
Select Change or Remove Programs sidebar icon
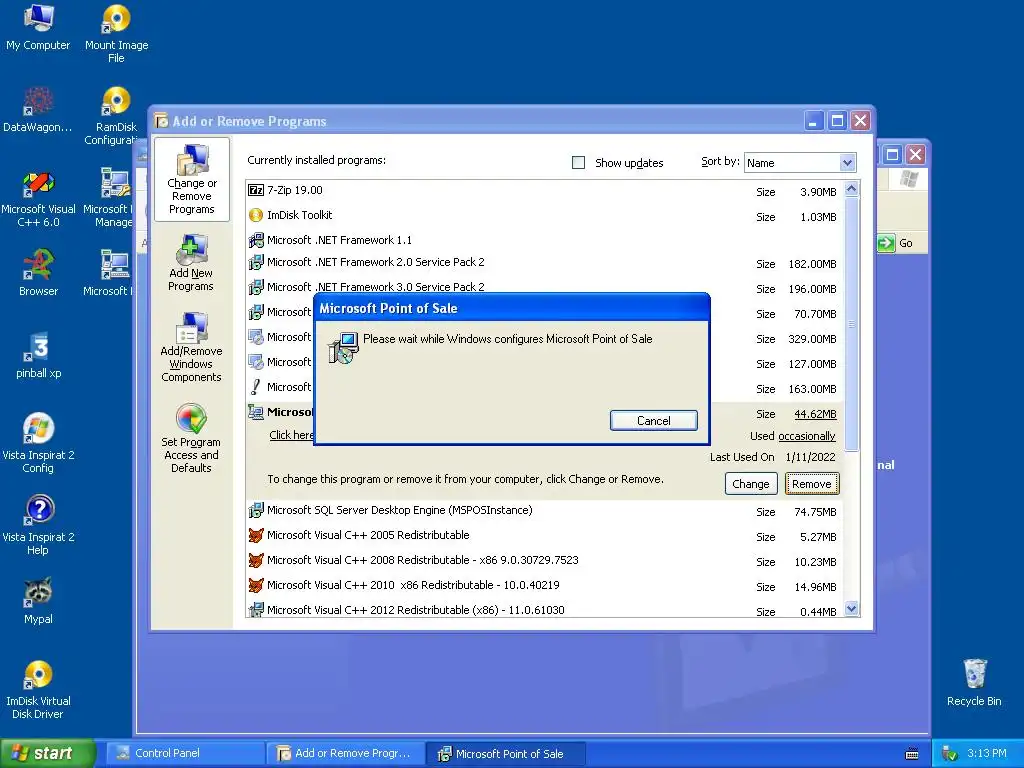pyautogui.click(x=191, y=180)
